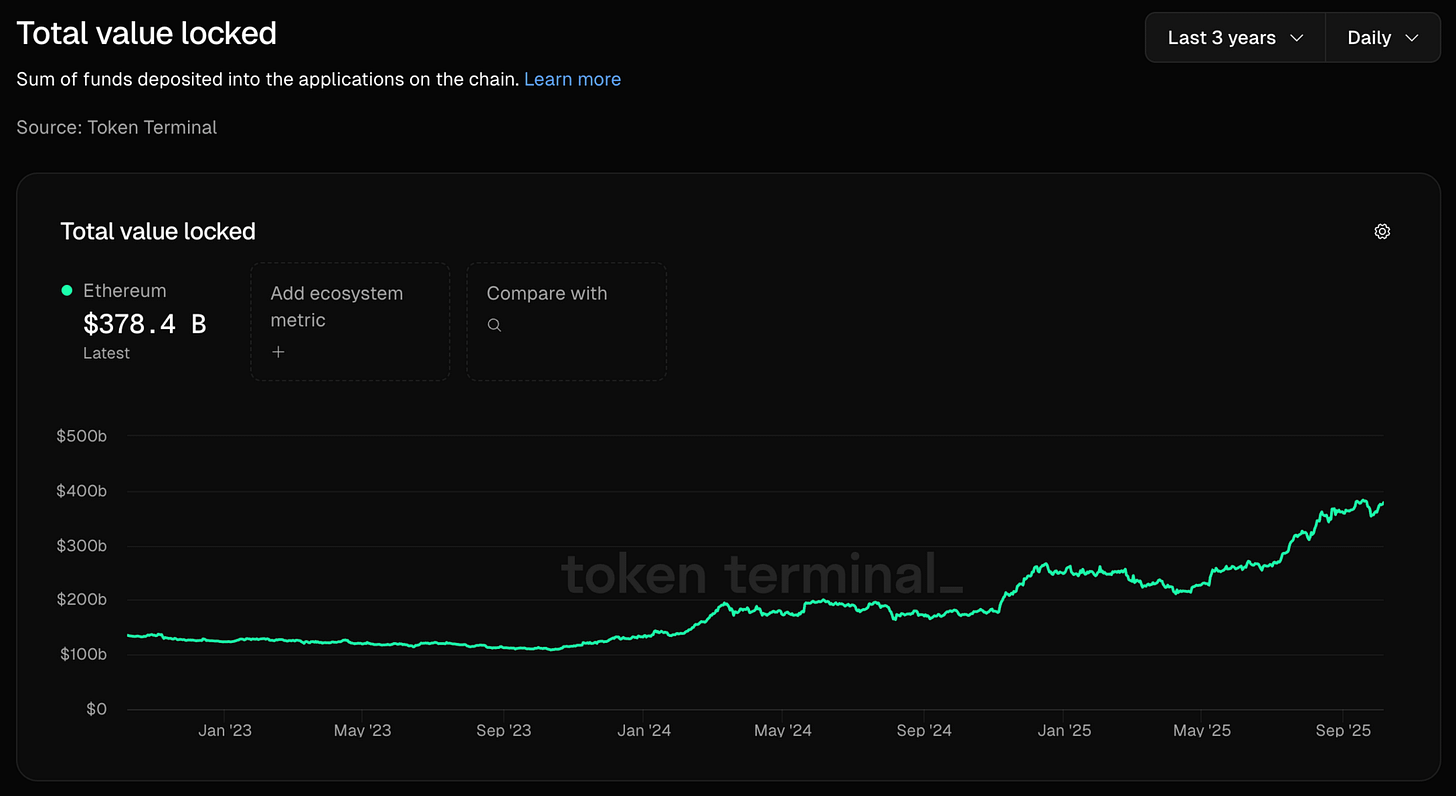Click the chevron next to Last 3 years

click(x=1297, y=38)
